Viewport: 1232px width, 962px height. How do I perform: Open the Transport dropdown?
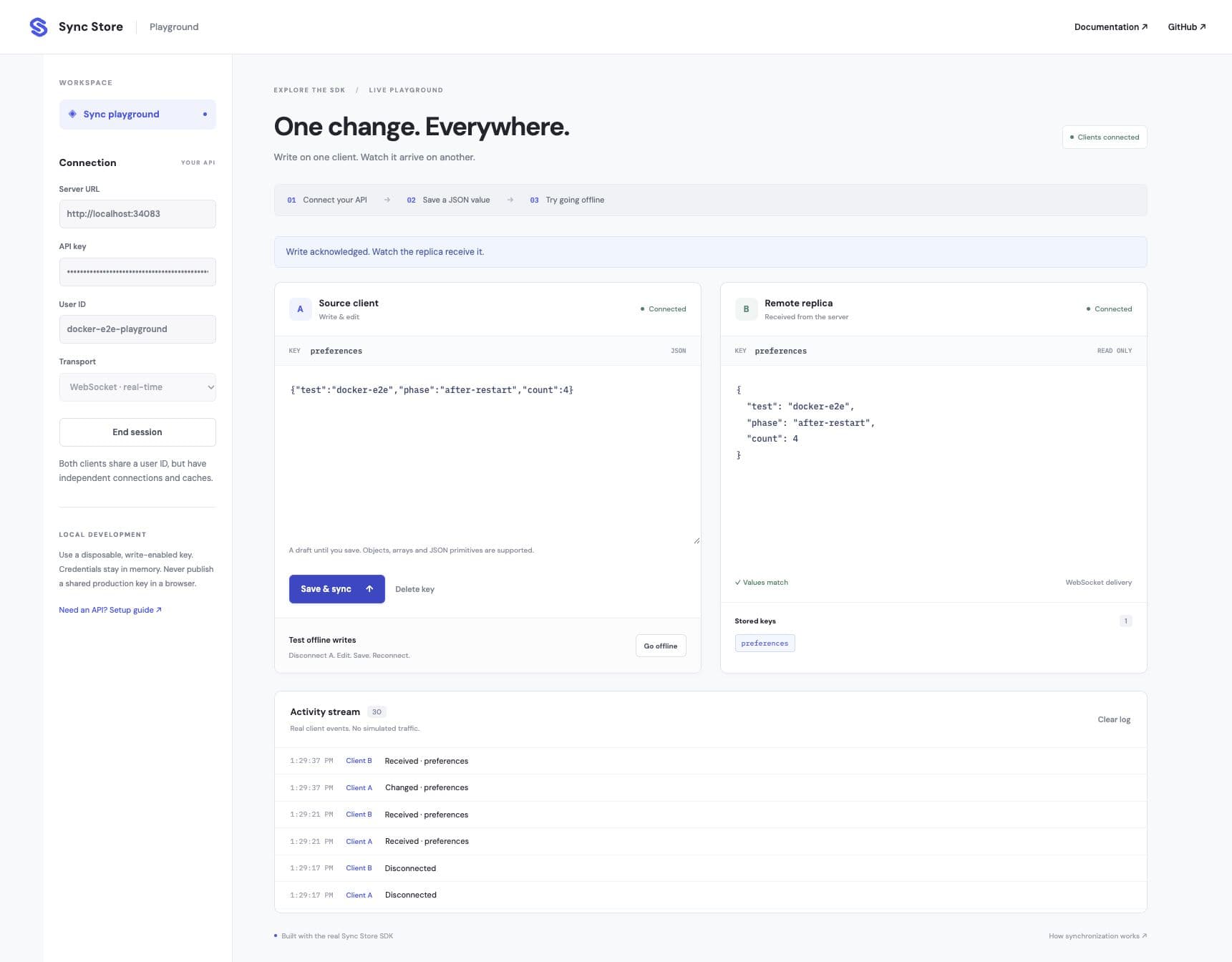(x=137, y=387)
